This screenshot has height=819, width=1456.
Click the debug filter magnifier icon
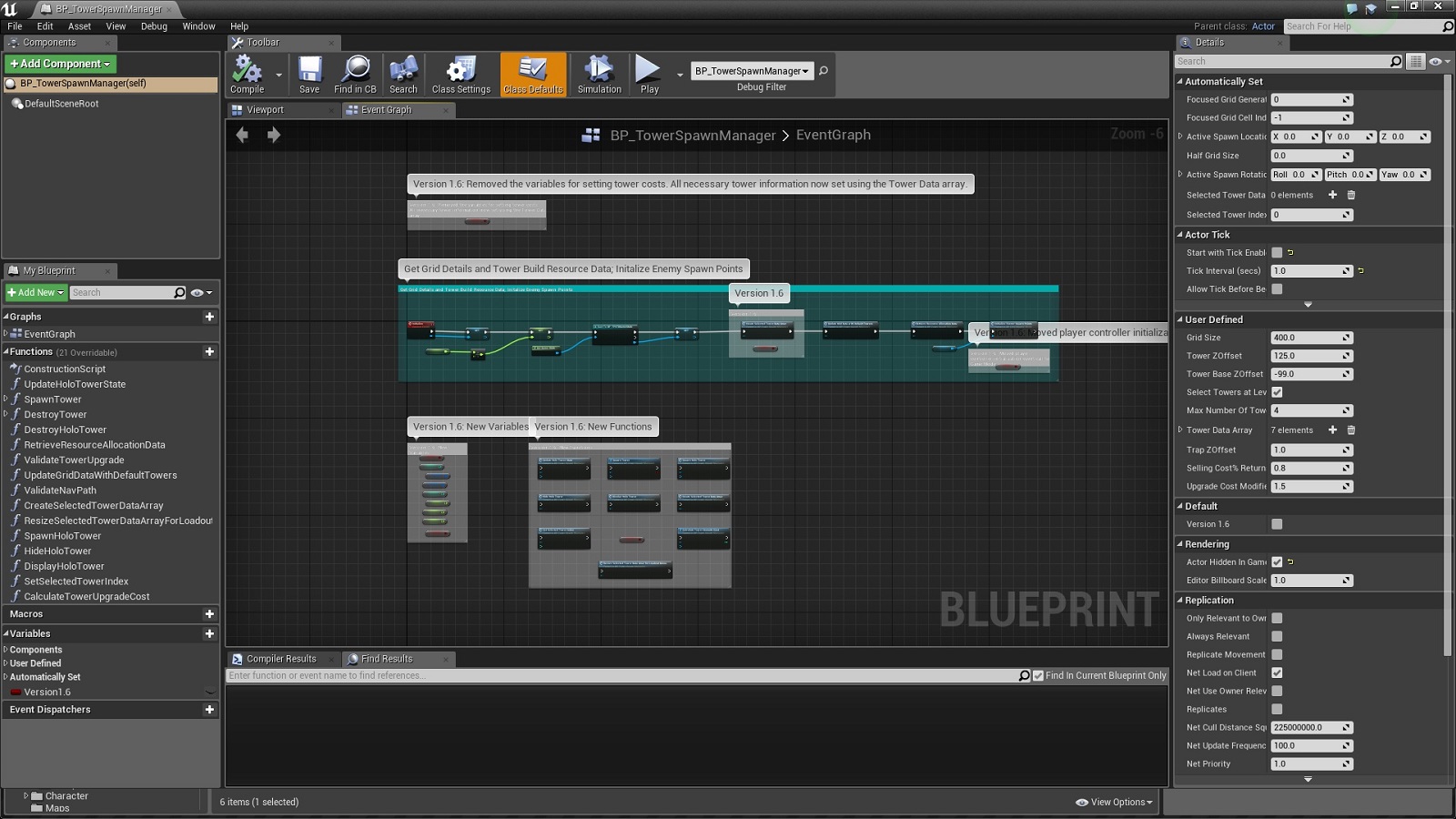824,70
